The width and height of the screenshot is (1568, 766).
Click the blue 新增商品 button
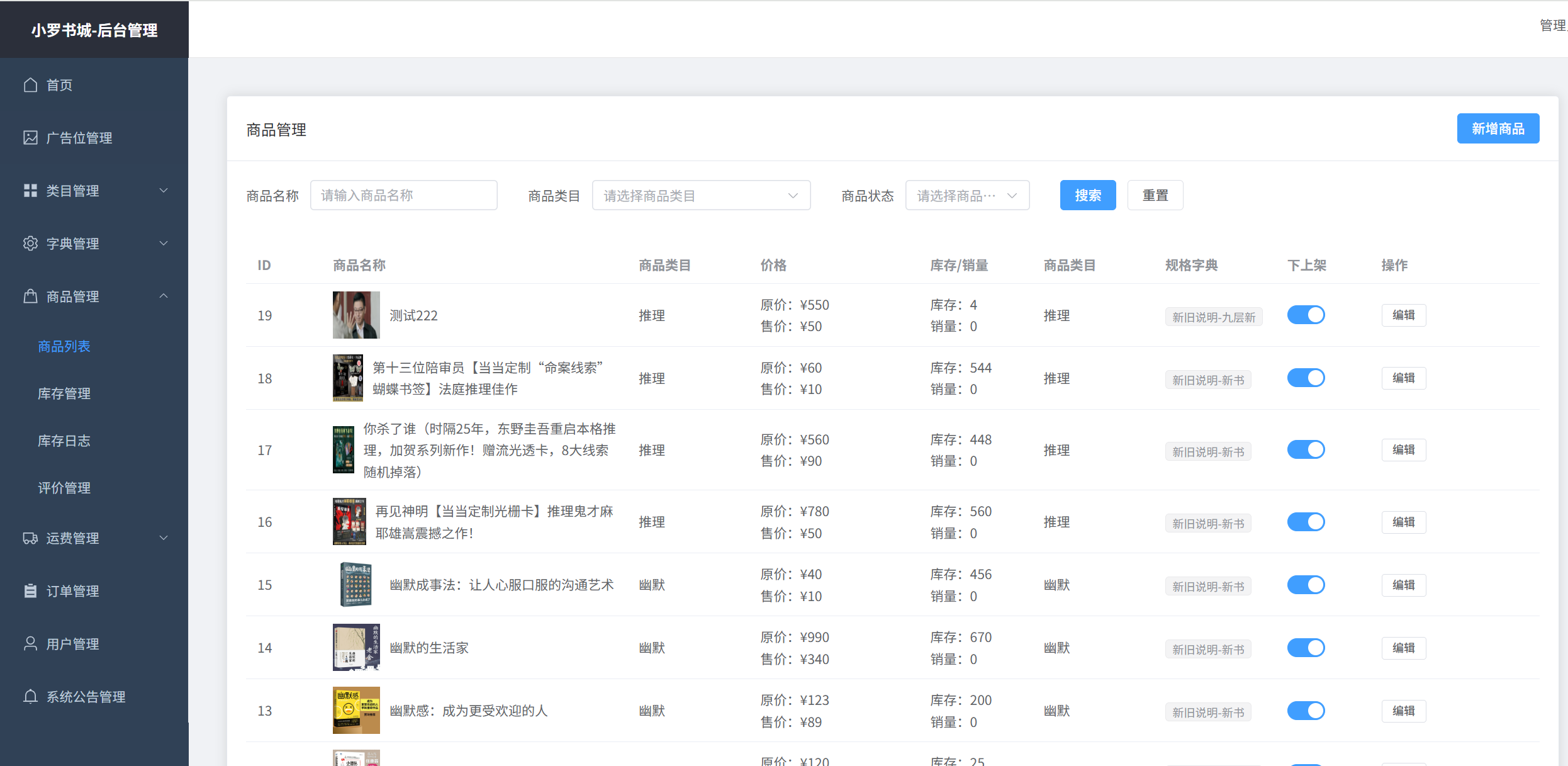(x=1498, y=129)
